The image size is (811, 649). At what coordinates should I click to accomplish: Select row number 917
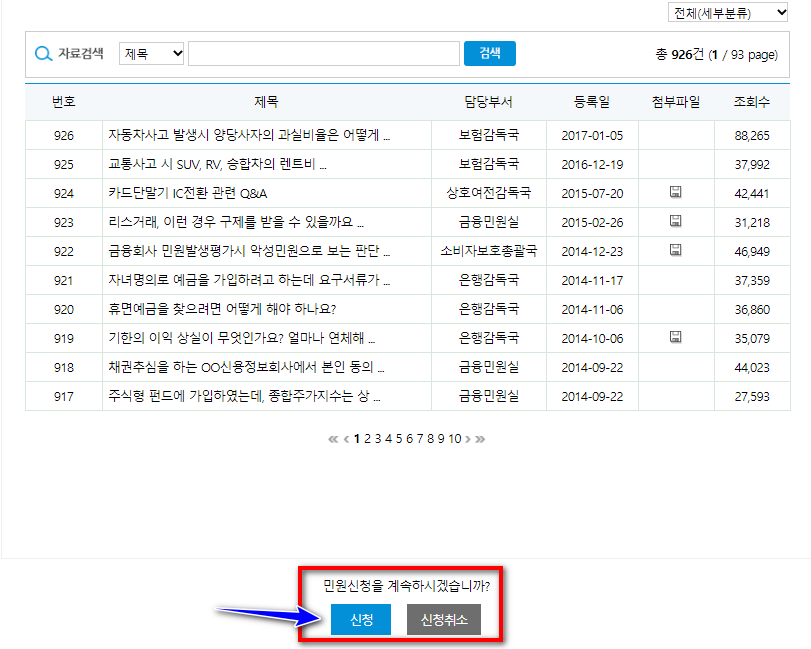pyautogui.click(x=64, y=396)
